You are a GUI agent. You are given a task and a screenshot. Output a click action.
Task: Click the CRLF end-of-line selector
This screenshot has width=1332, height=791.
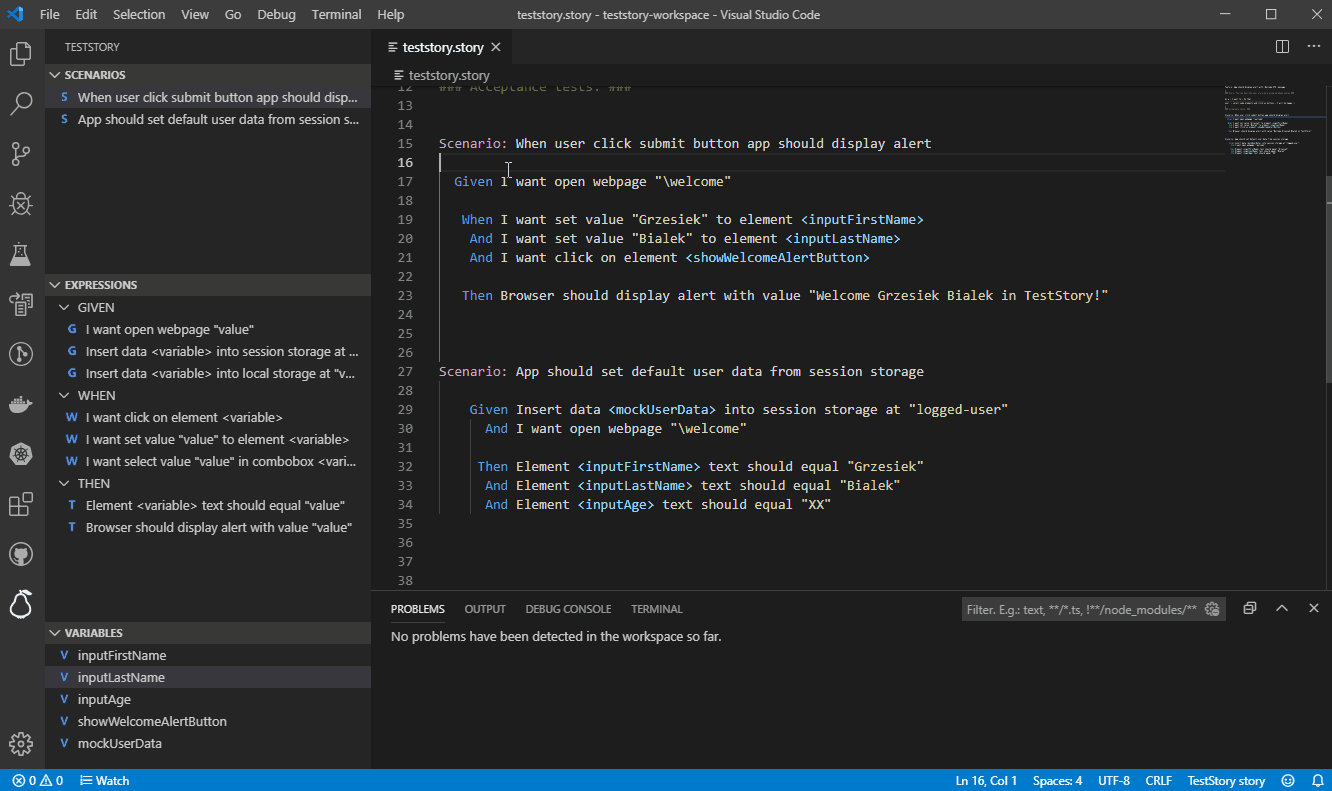tap(1159, 781)
